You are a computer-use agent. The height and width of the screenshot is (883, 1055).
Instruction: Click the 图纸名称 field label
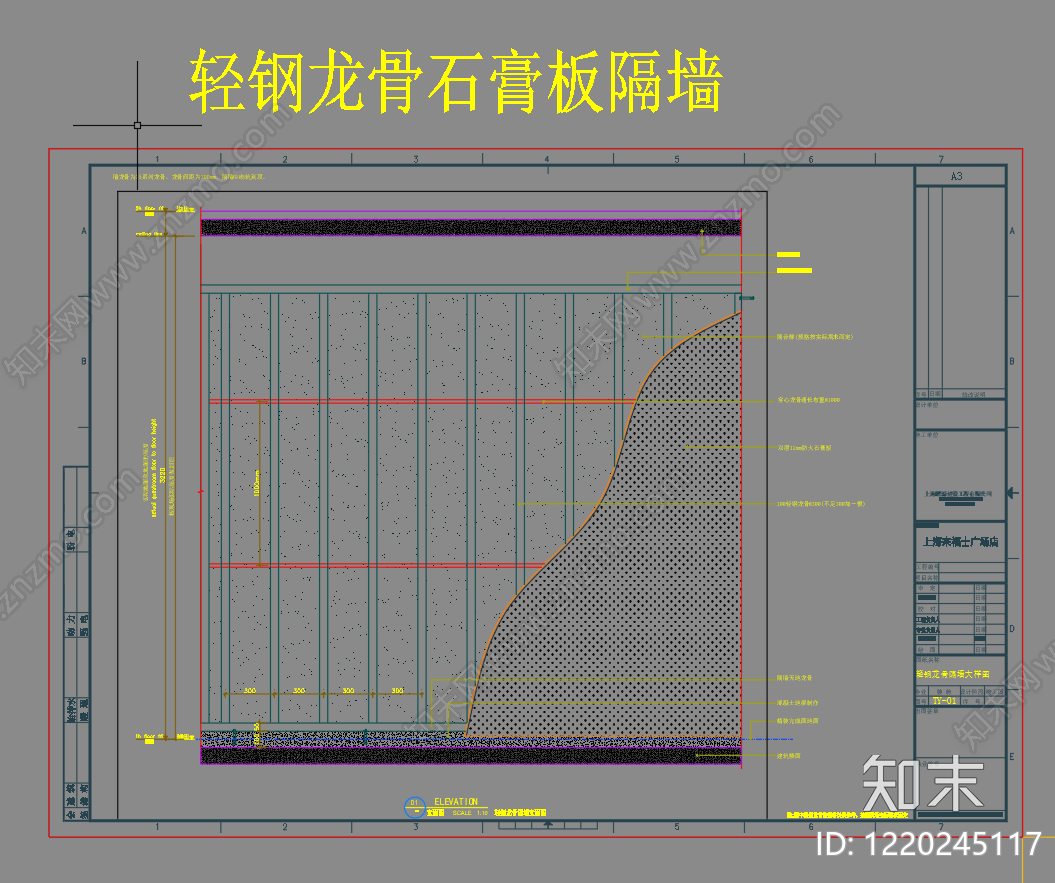click(927, 660)
